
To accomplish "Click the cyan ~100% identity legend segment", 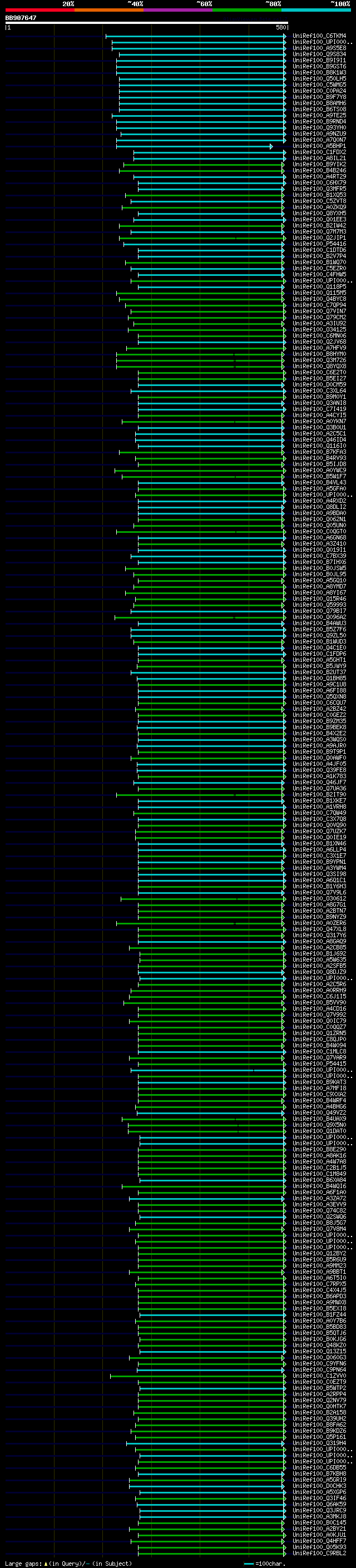I will pos(316,10).
